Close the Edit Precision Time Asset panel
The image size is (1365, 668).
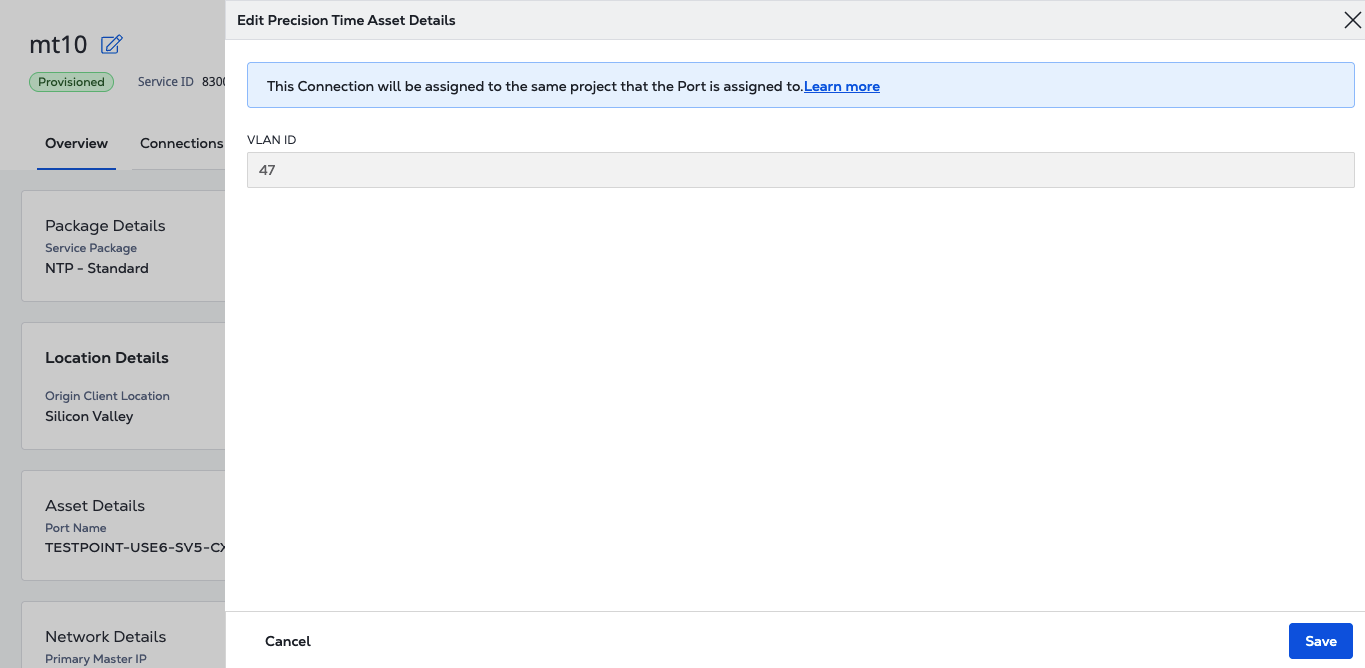coord(1351,20)
